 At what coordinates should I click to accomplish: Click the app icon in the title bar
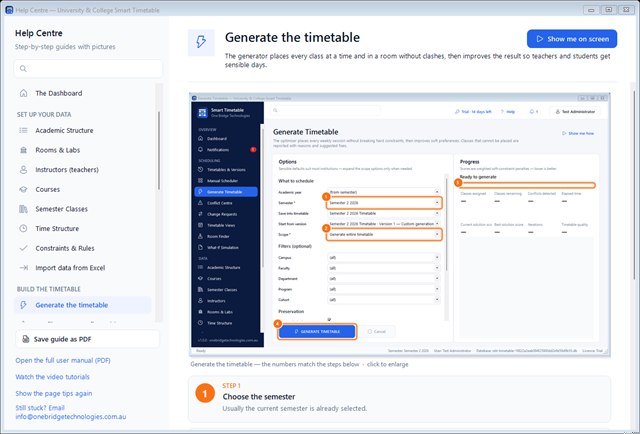coord(9,10)
